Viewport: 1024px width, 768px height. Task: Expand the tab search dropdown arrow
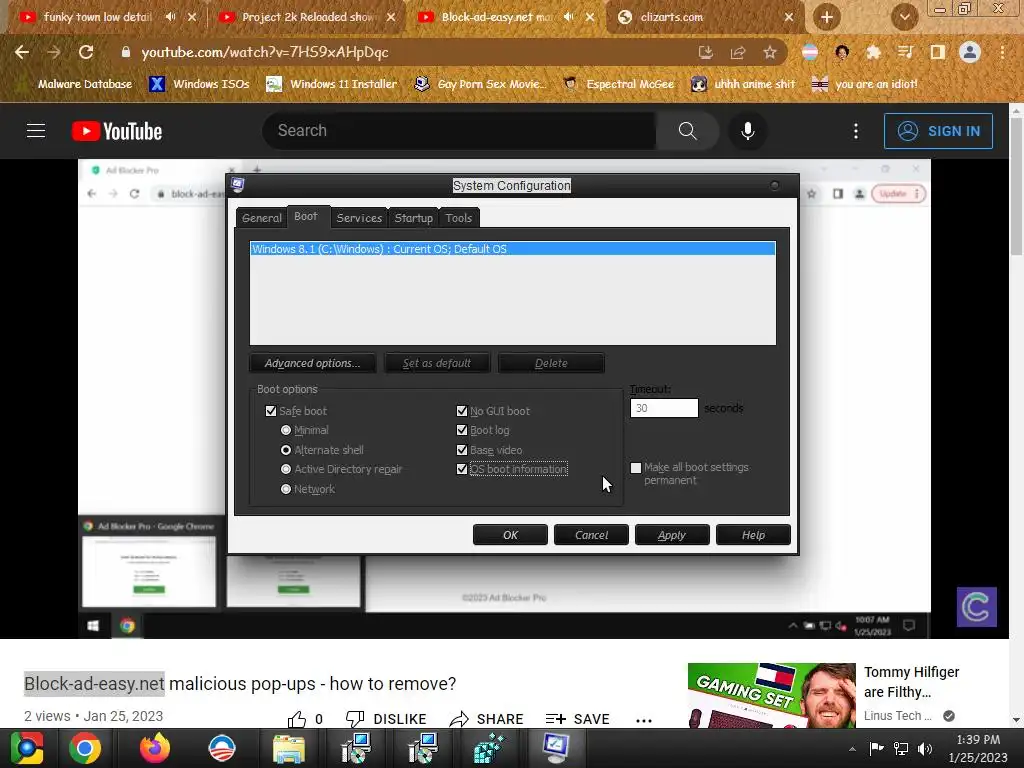click(x=904, y=17)
